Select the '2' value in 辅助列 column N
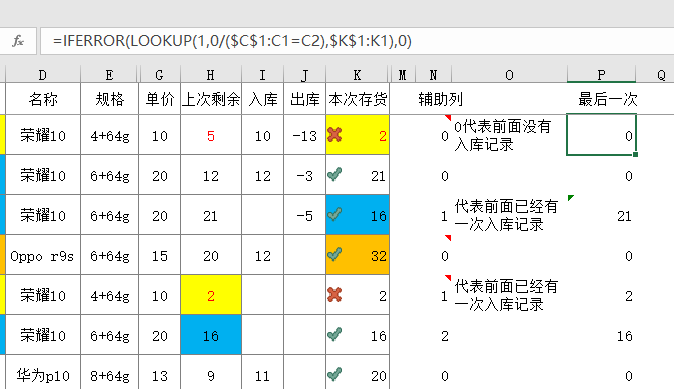This screenshot has height=389, width=674. pyautogui.click(x=444, y=336)
